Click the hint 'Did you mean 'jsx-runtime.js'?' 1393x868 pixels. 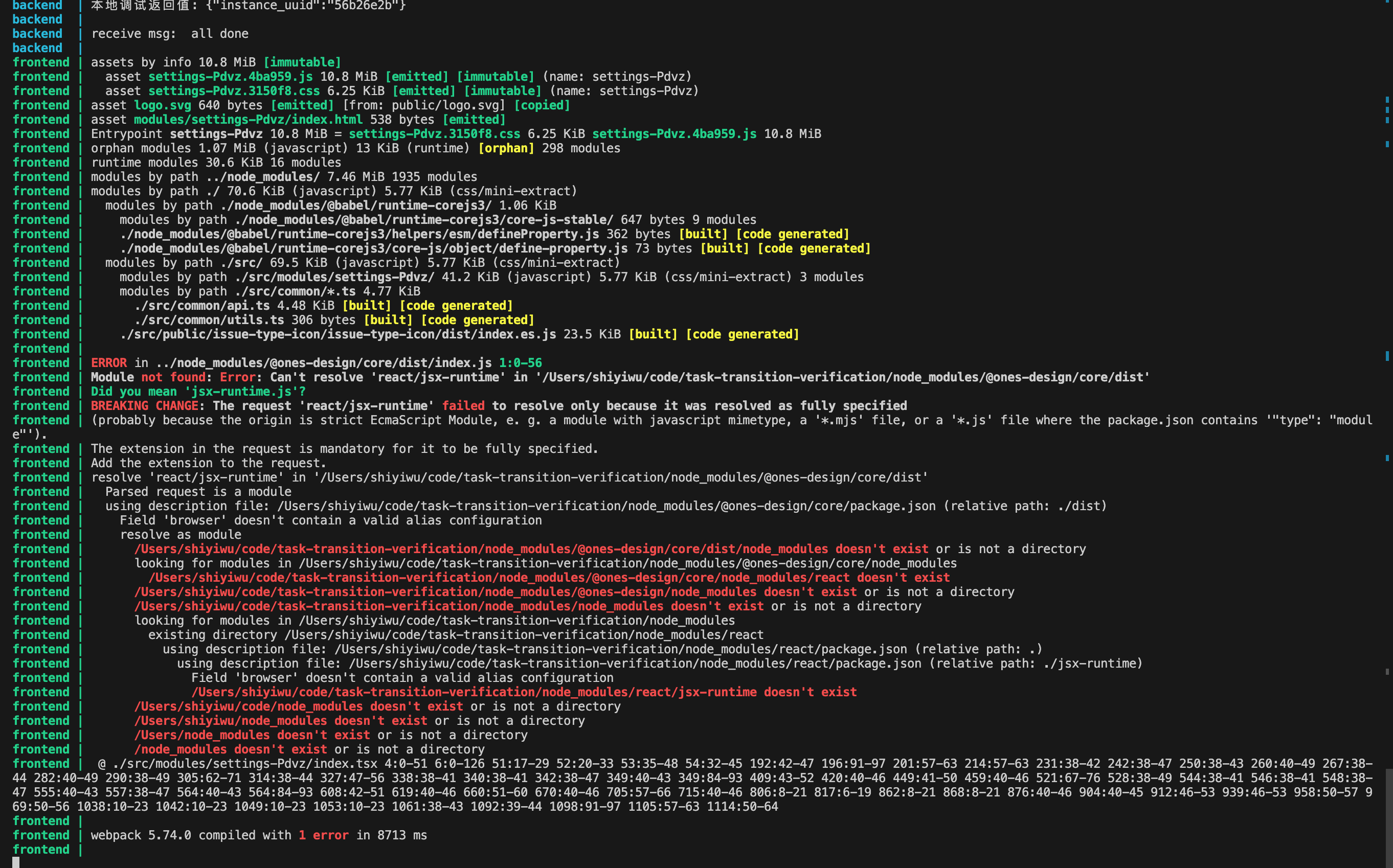click(x=198, y=392)
